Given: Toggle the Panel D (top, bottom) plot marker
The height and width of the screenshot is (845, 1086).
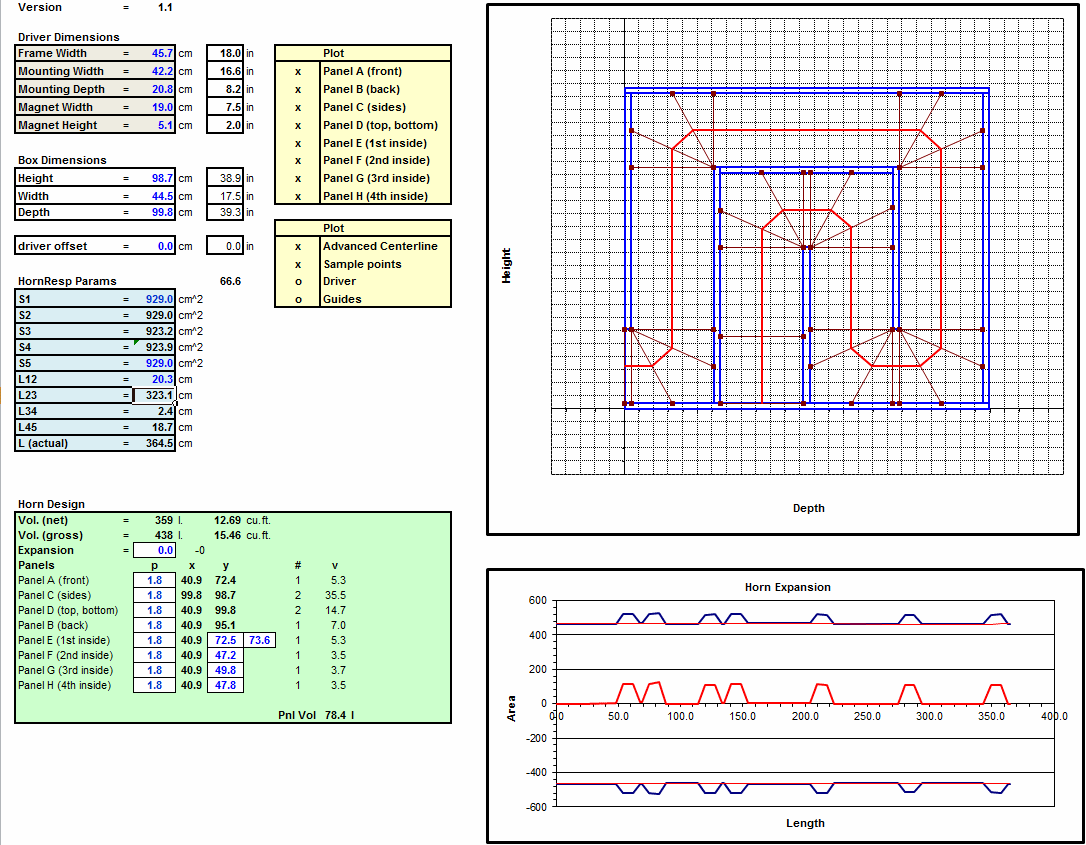Looking at the screenshot, I should [298, 125].
